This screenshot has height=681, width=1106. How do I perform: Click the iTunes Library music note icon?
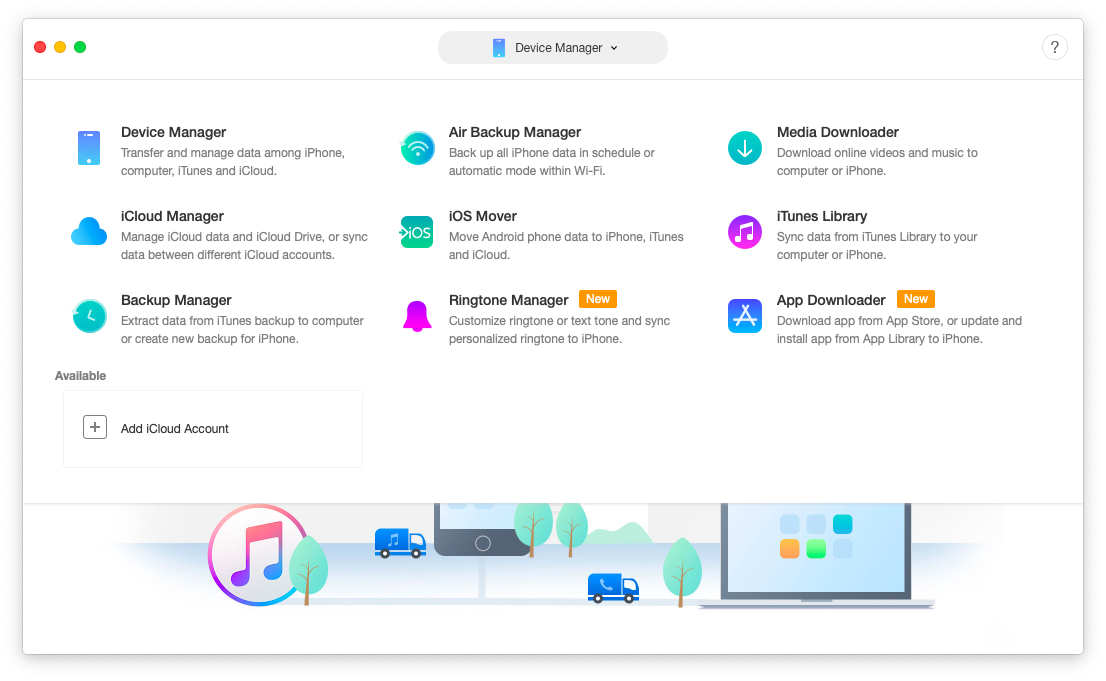pyautogui.click(x=745, y=232)
